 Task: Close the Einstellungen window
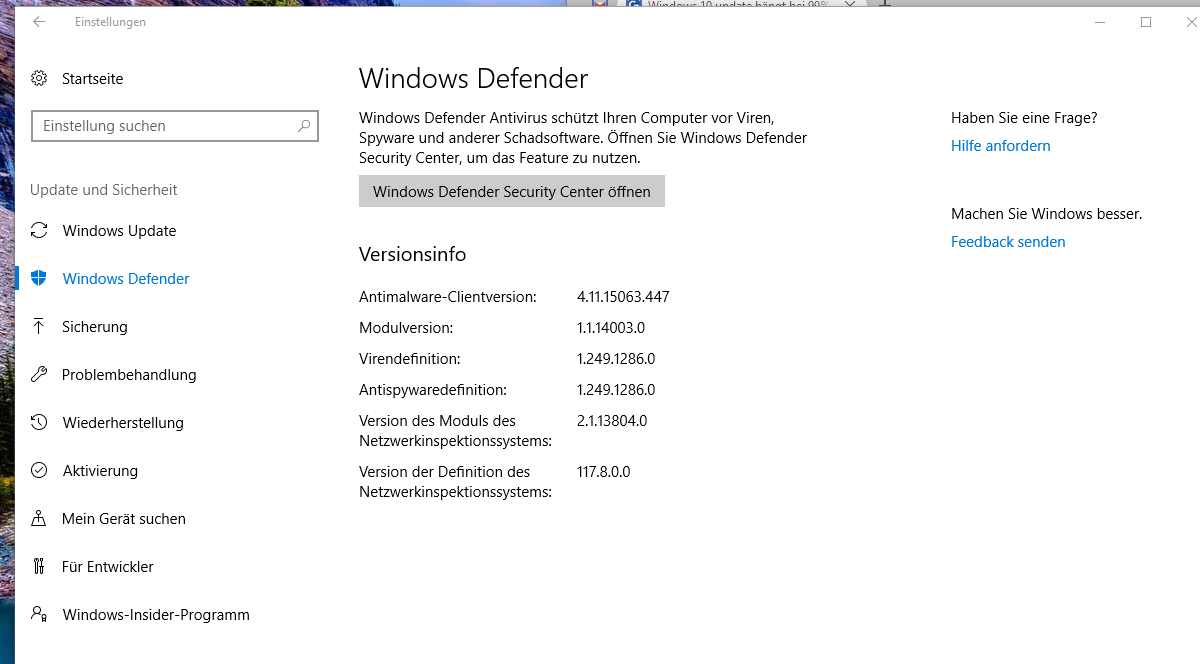point(1192,22)
